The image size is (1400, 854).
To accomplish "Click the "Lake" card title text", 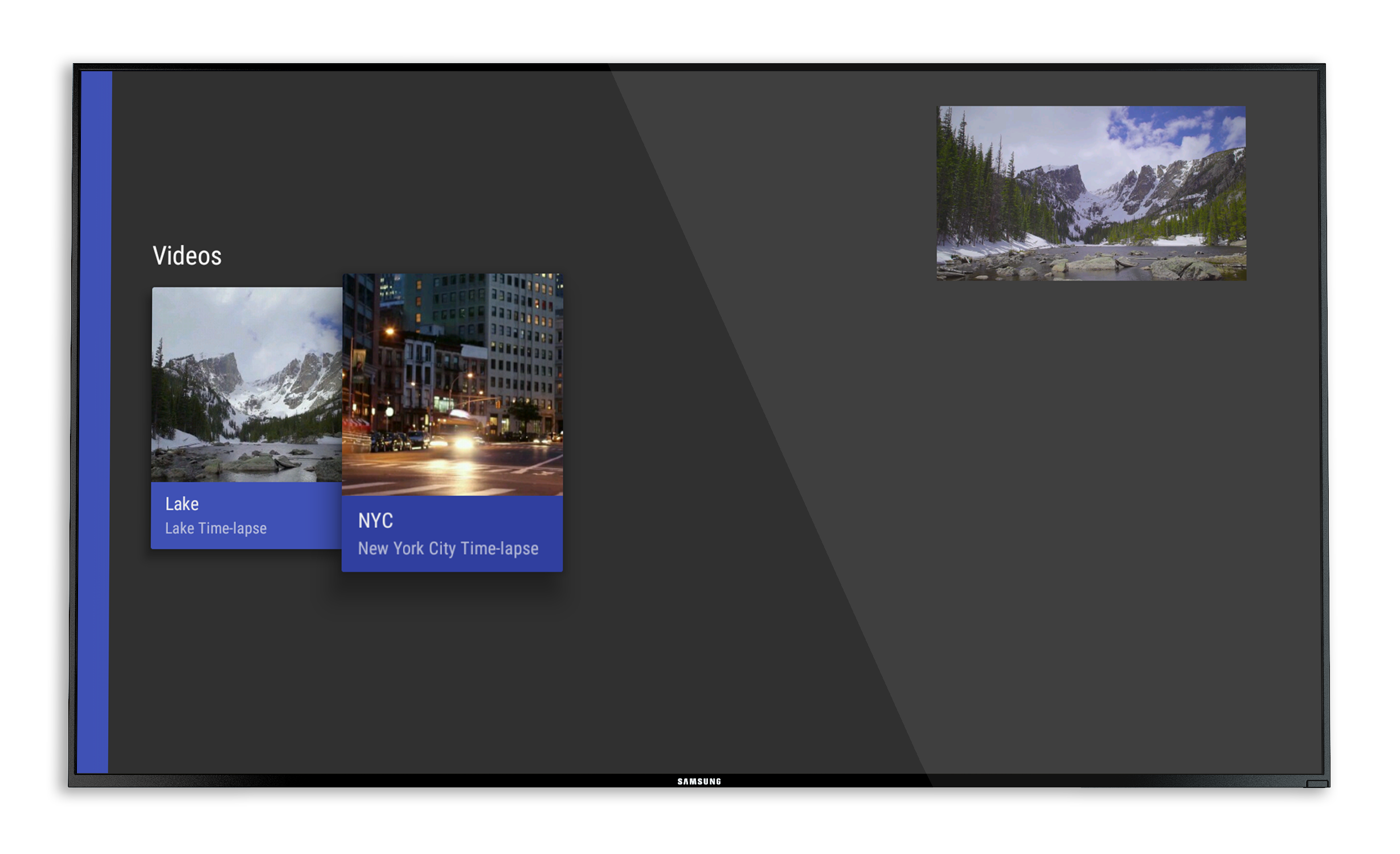I will click(x=182, y=504).
